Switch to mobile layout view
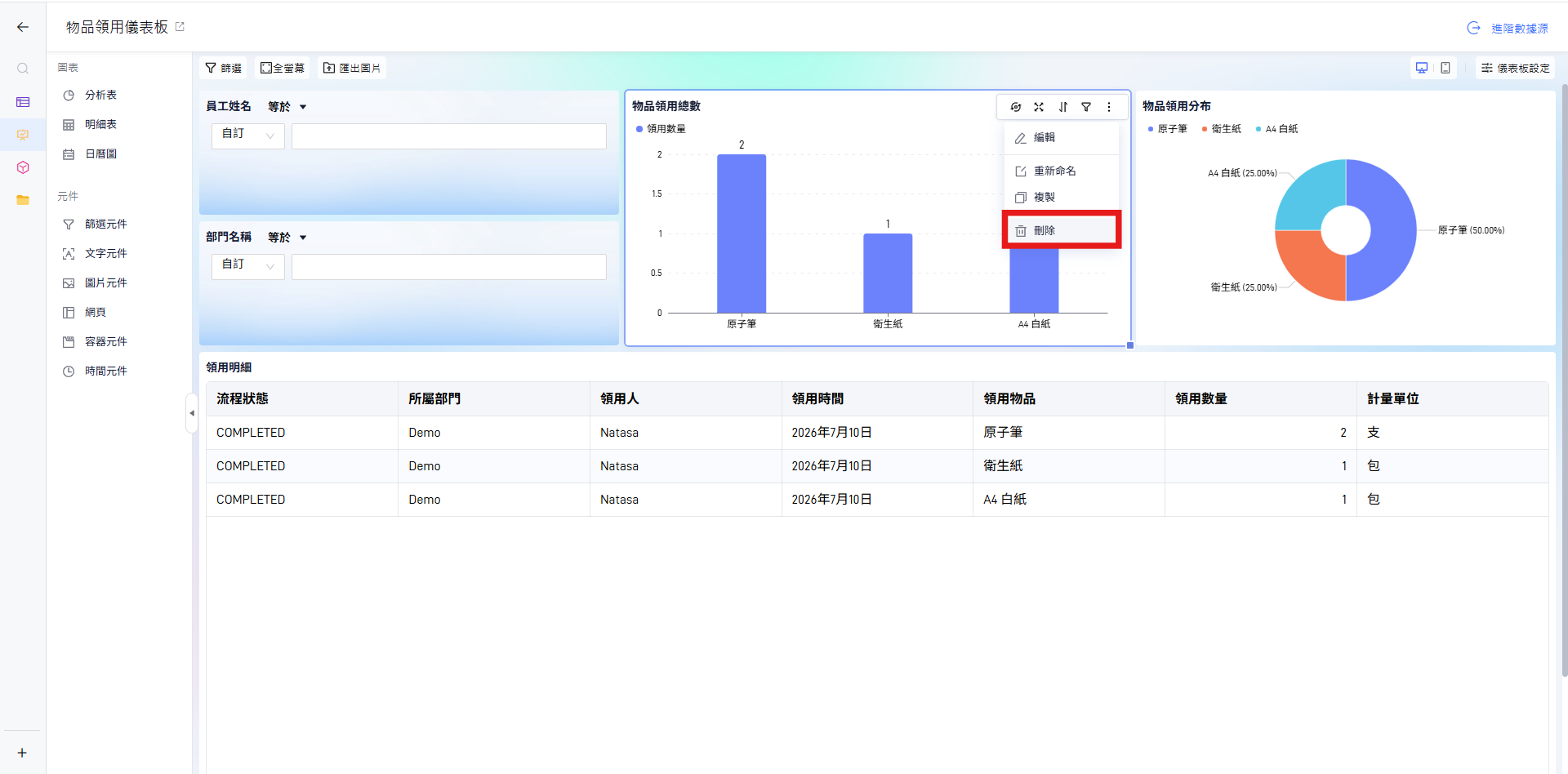Screen dimensions: 1568x774 [1445, 68]
